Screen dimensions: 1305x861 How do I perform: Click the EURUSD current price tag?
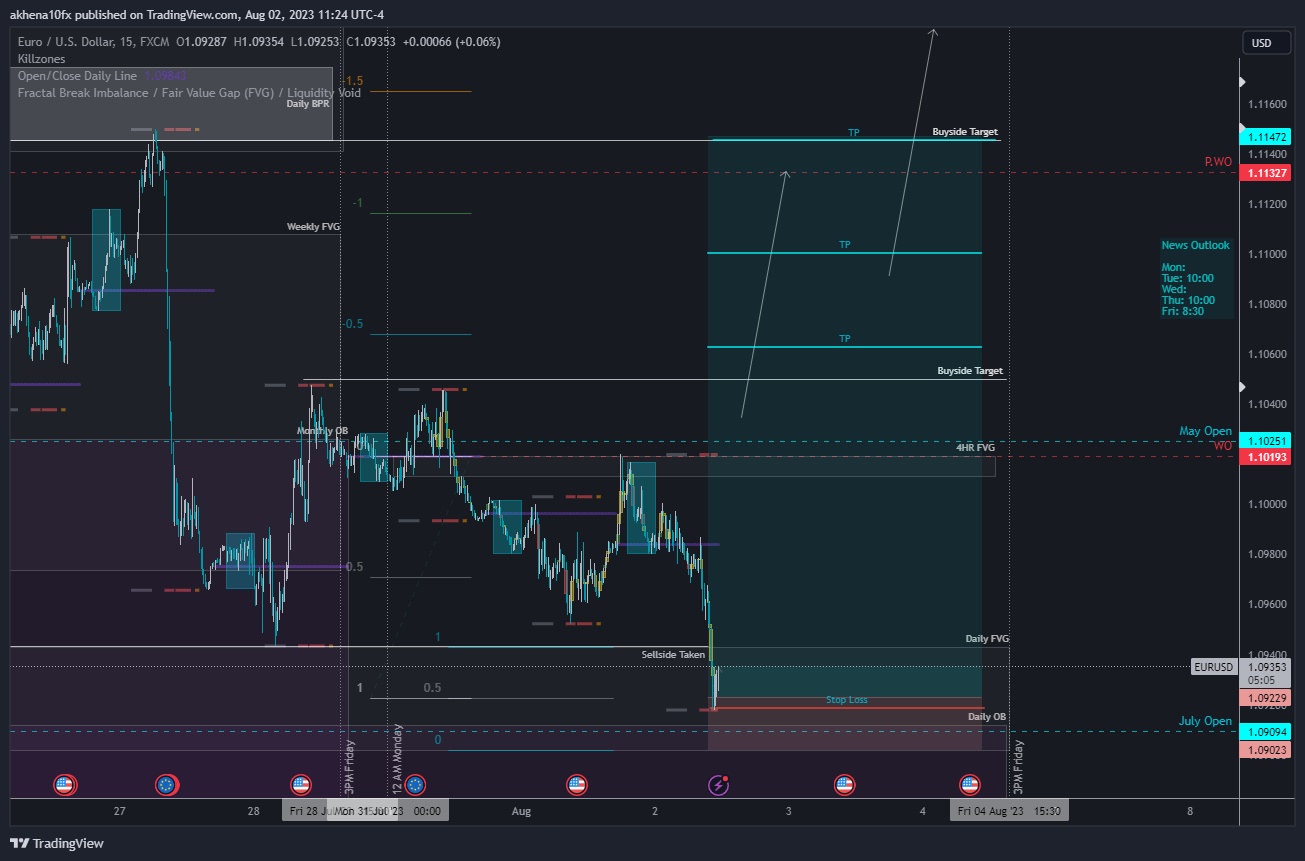pyautogui.click(x=1215, y=667)
